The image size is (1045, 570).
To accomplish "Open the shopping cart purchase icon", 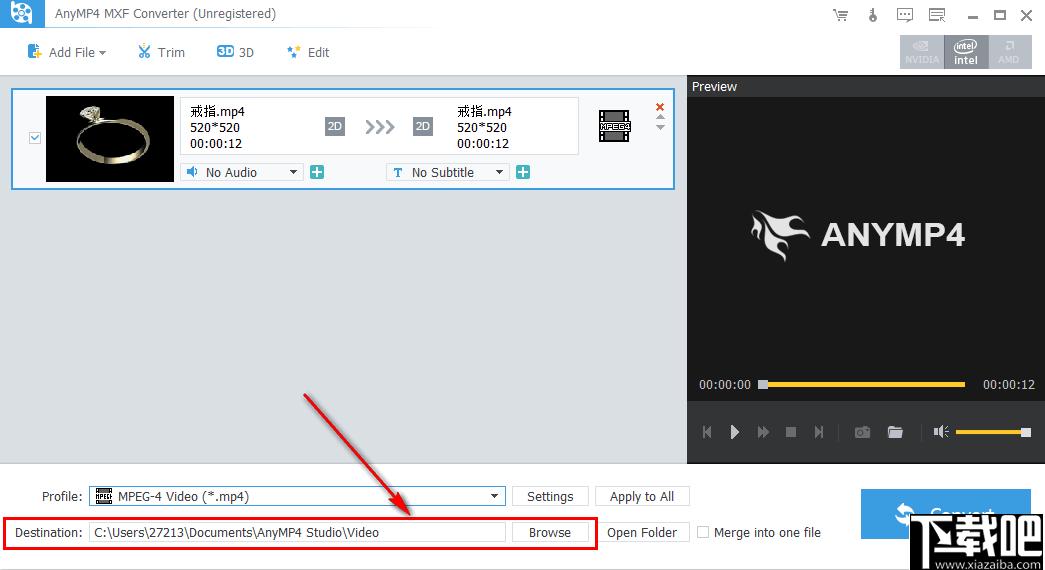I will [x=840, y=15].
